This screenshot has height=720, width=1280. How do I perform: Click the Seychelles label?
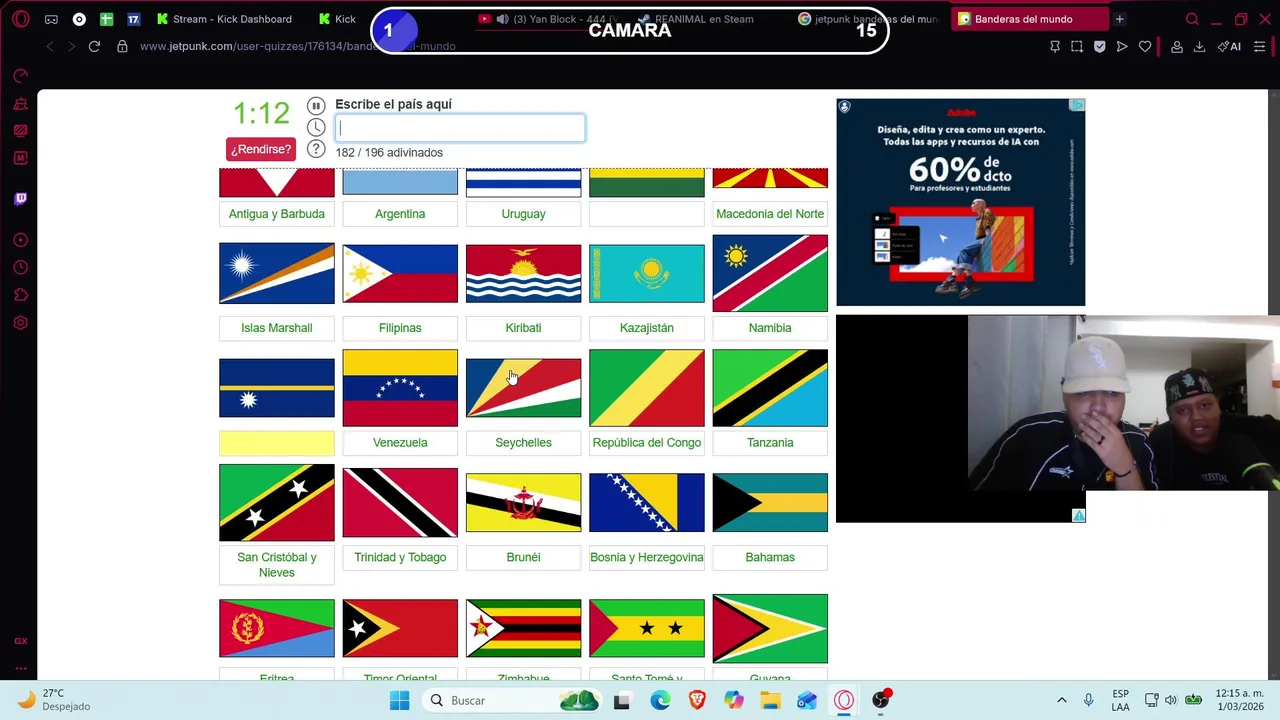pyautogui.click(x=523, y=442)
